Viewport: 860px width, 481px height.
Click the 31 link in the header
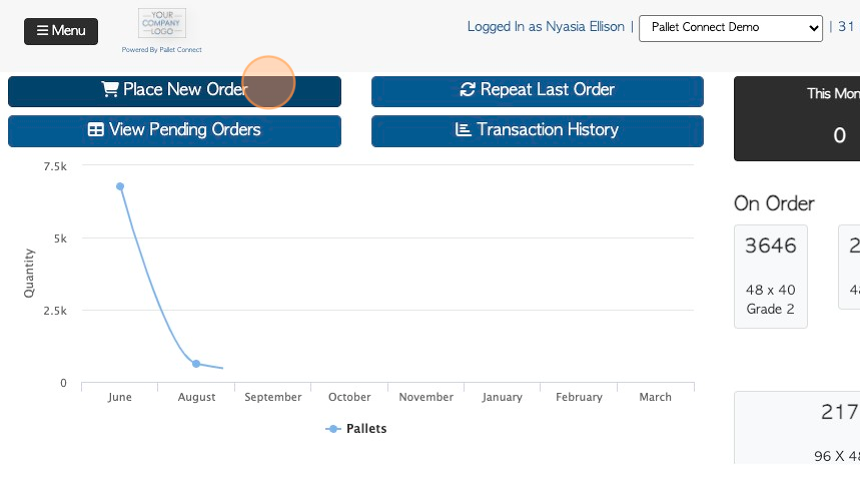tap(846, 27)
